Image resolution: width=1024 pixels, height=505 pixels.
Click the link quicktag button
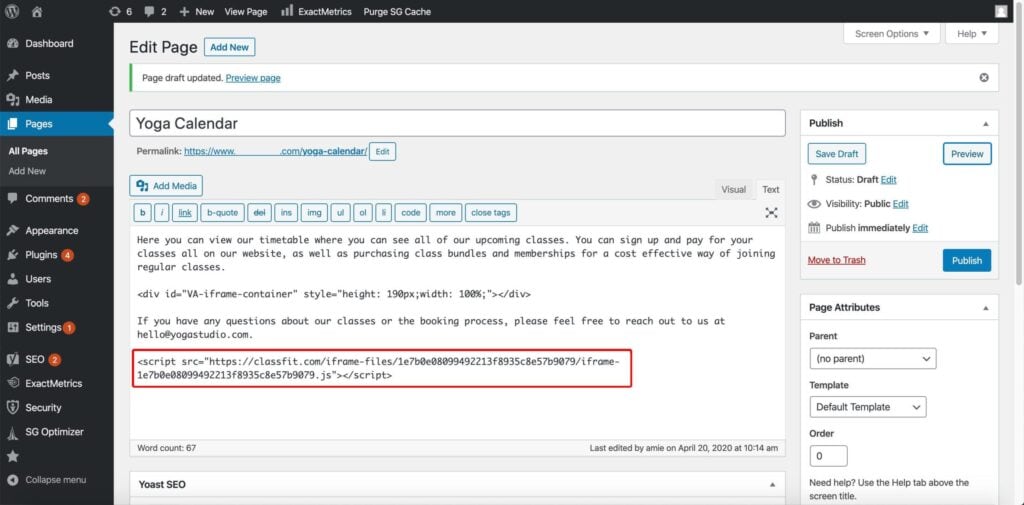tap(185, 212)
